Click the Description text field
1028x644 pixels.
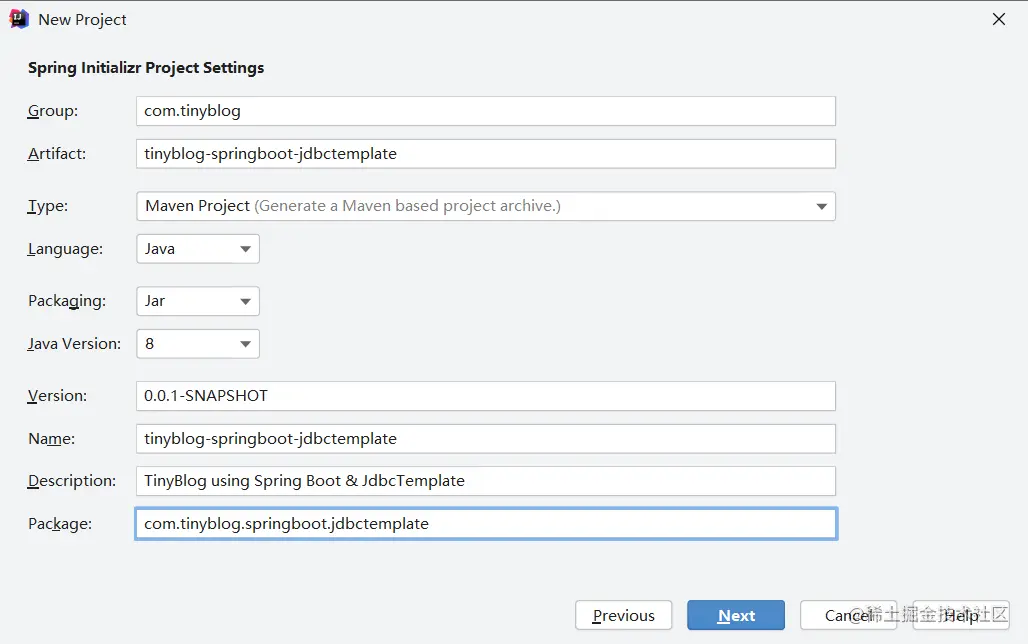click(485, 481)
